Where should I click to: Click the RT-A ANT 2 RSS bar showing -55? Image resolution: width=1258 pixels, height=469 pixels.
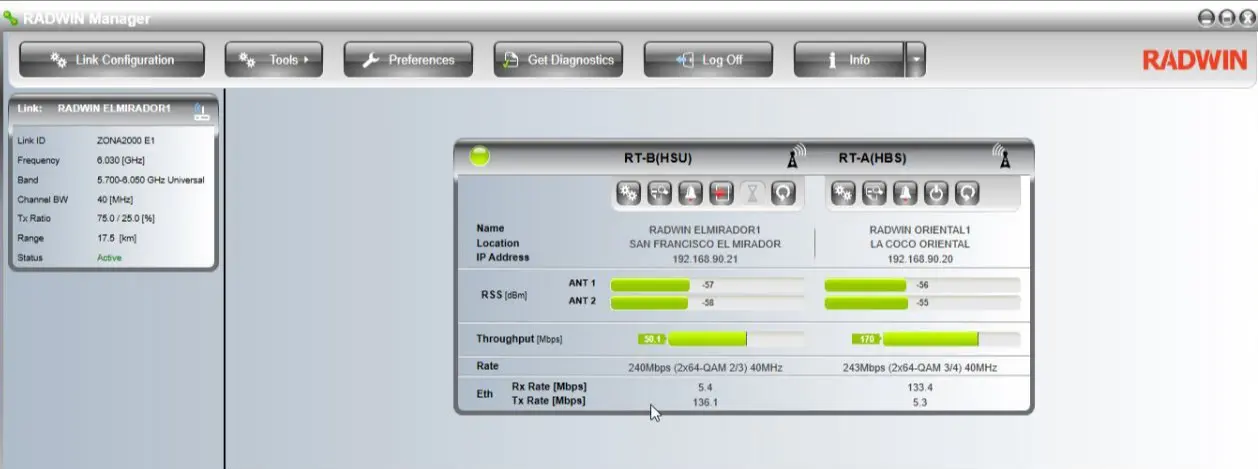(922, 302)
